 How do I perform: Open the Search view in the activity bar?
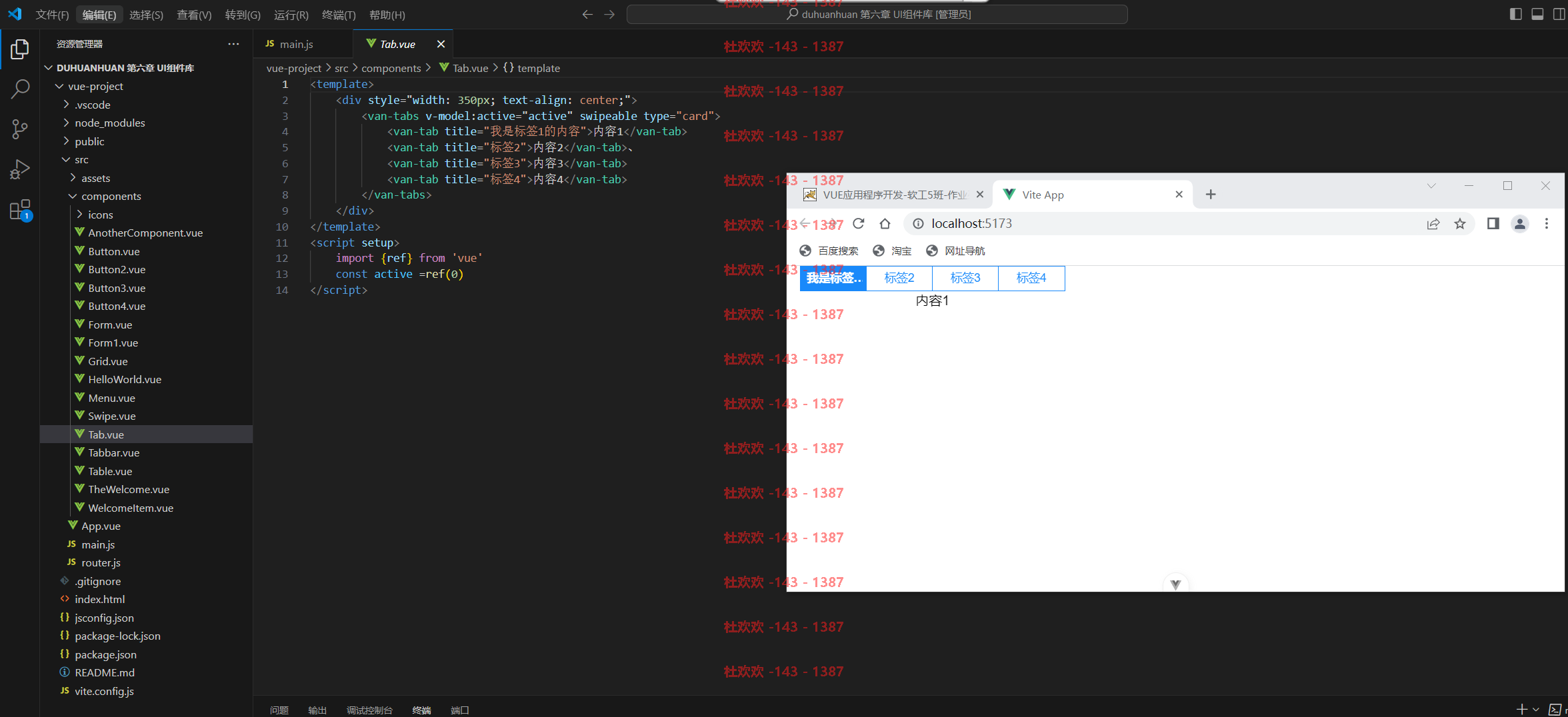coord(20,89)
